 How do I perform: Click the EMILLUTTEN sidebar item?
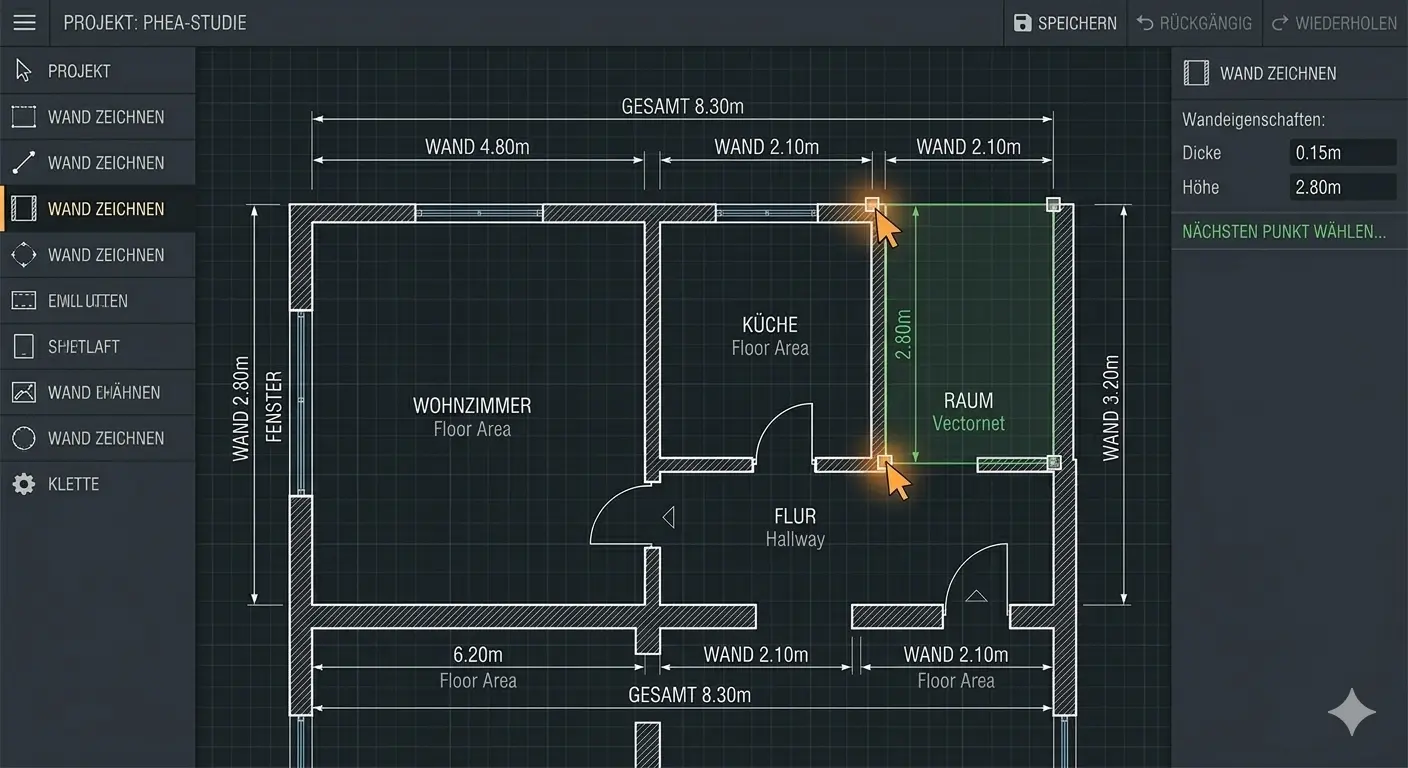point(97,301)
